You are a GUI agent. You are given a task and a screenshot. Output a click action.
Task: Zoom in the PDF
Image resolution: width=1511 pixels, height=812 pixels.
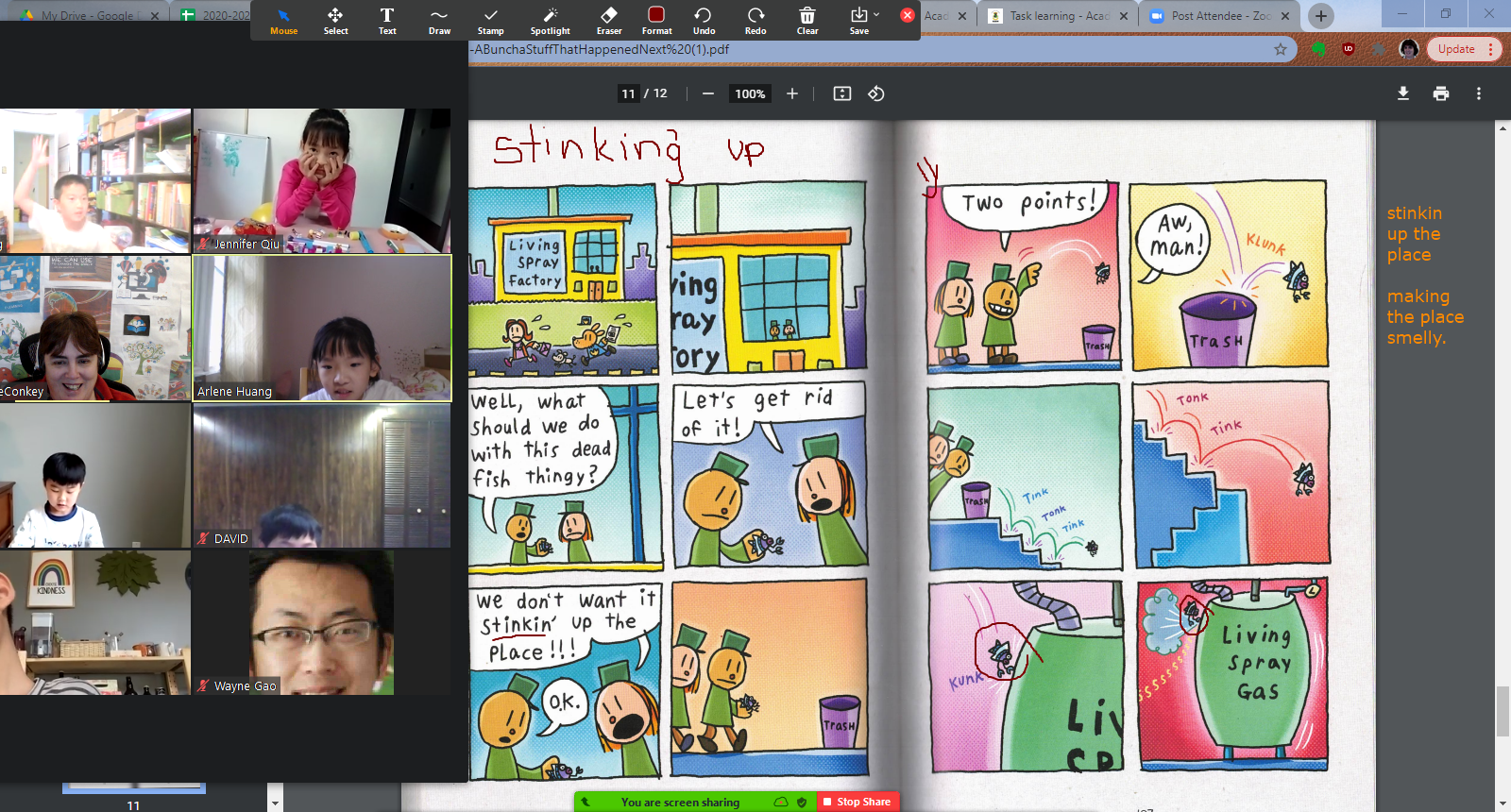tap(792, 93)
